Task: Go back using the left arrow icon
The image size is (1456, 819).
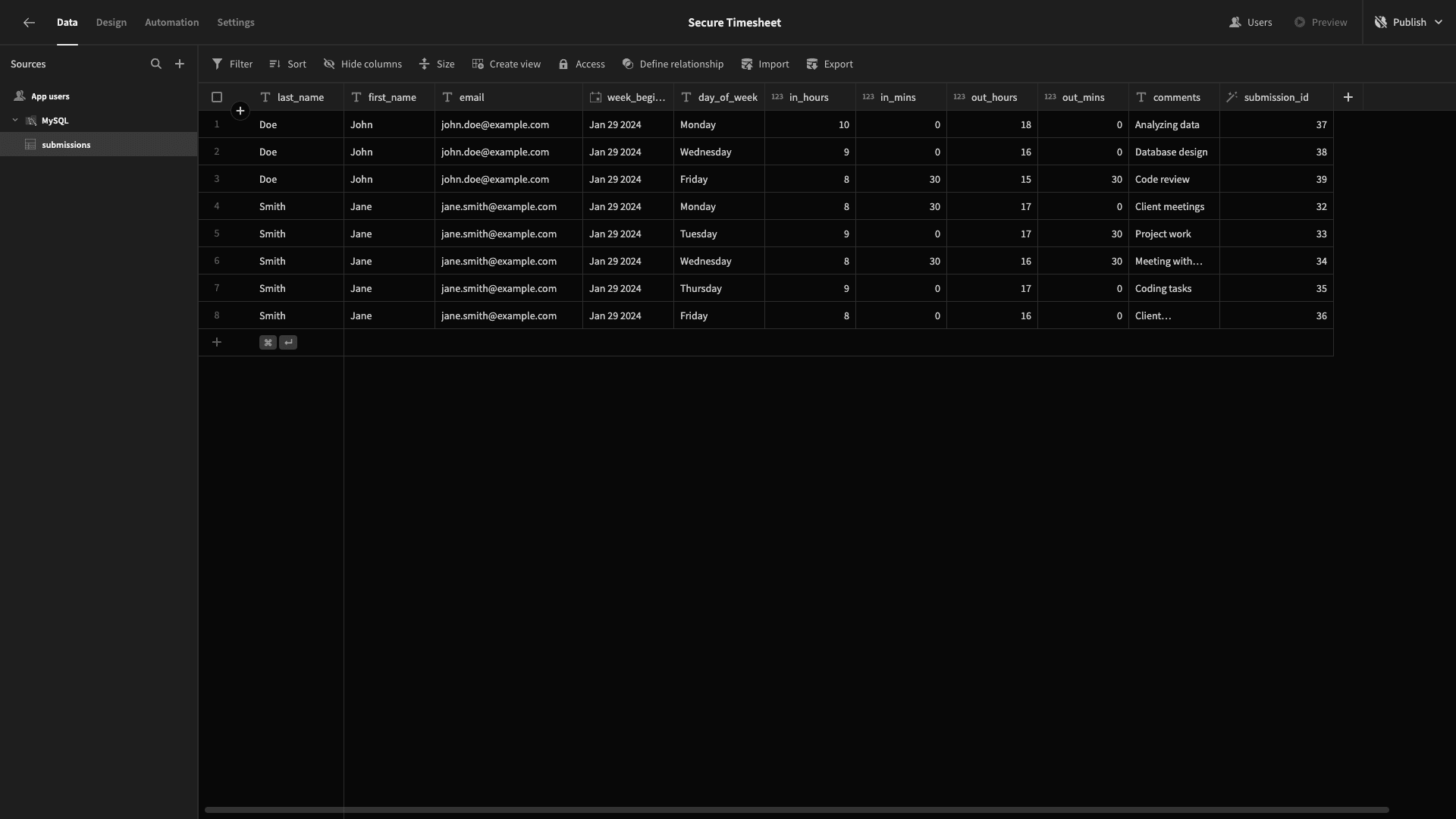Action: coord(29,23)
